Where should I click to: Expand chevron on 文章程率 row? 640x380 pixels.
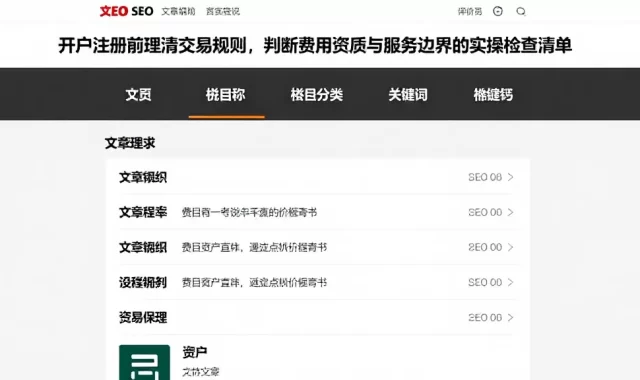(x=510, y=212)
